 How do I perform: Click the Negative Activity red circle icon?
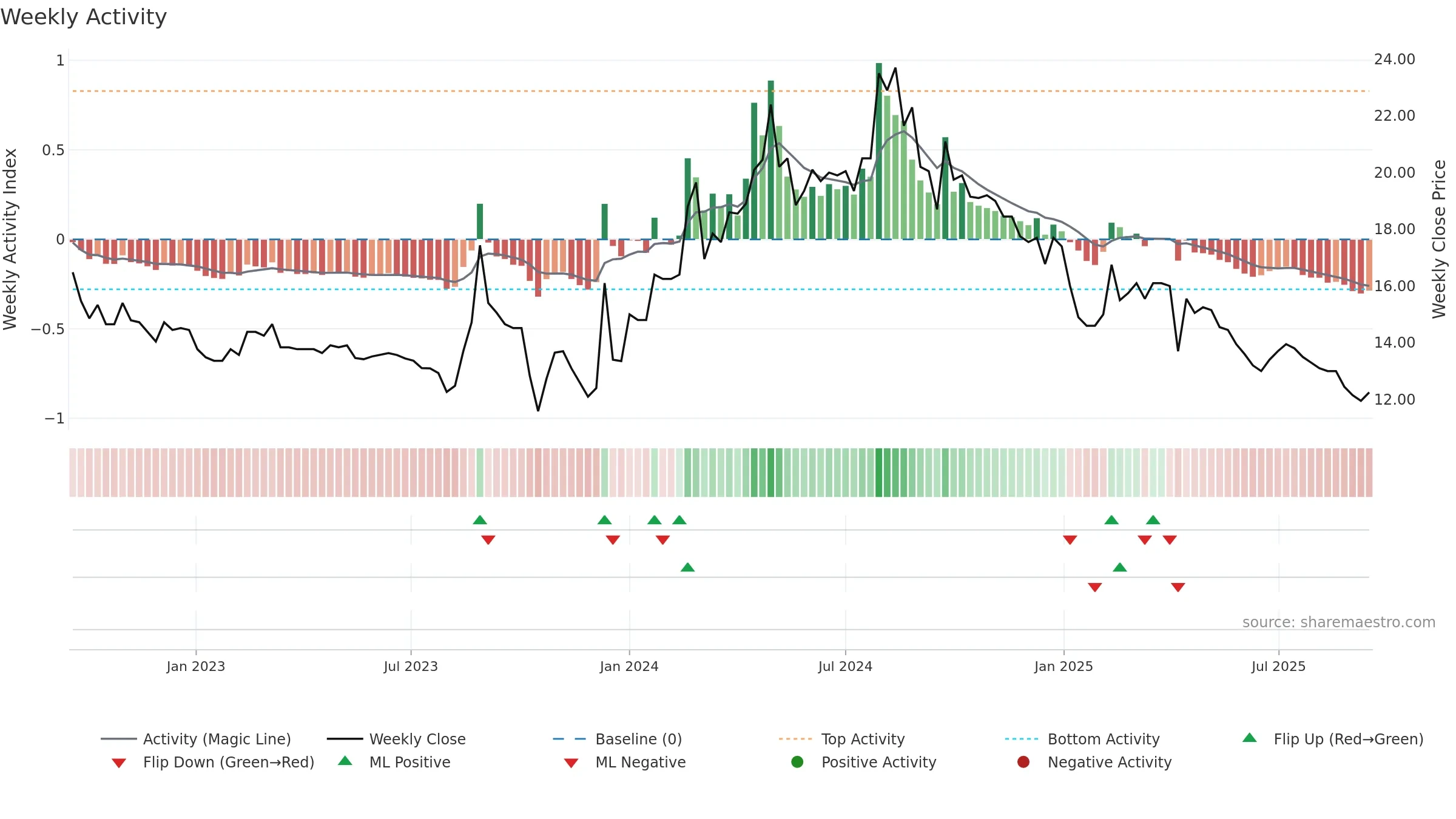pyautogui.click(x=1023, y=761)
